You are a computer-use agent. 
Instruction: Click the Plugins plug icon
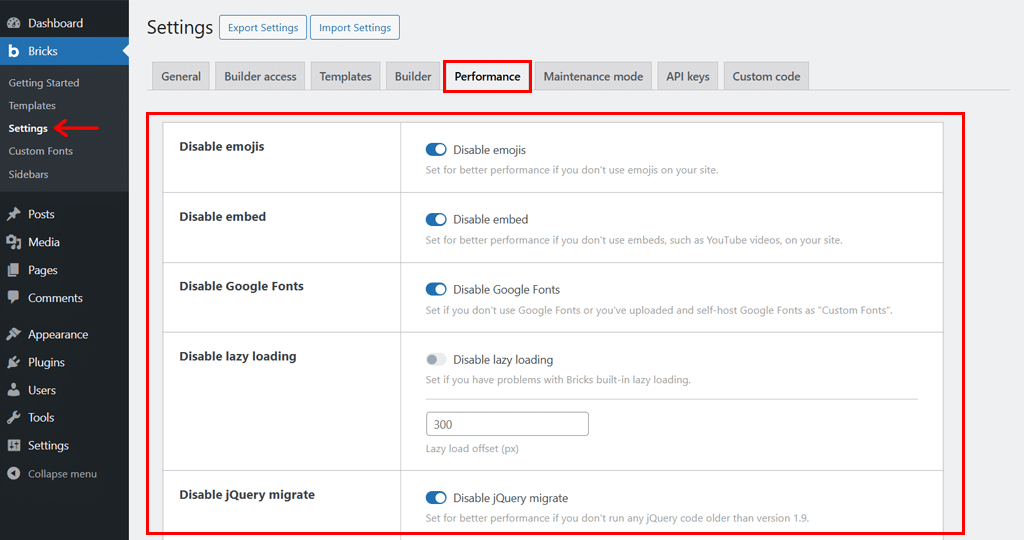[14, 362]
